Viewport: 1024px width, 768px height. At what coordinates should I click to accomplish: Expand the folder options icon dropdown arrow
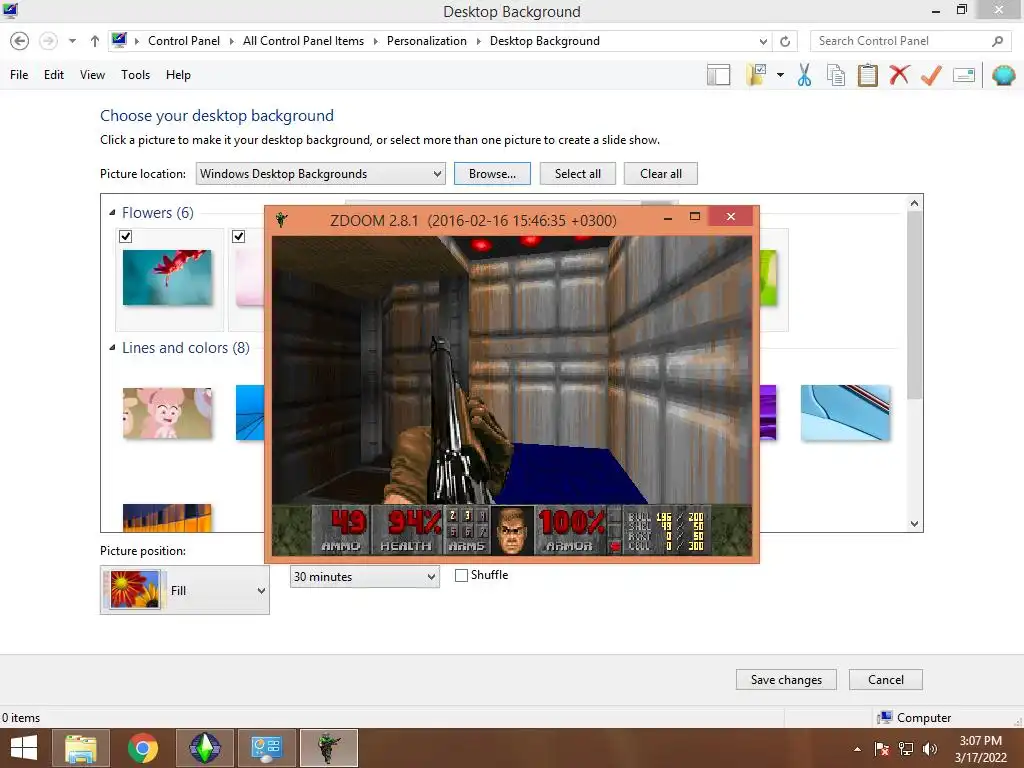[780, 74]
